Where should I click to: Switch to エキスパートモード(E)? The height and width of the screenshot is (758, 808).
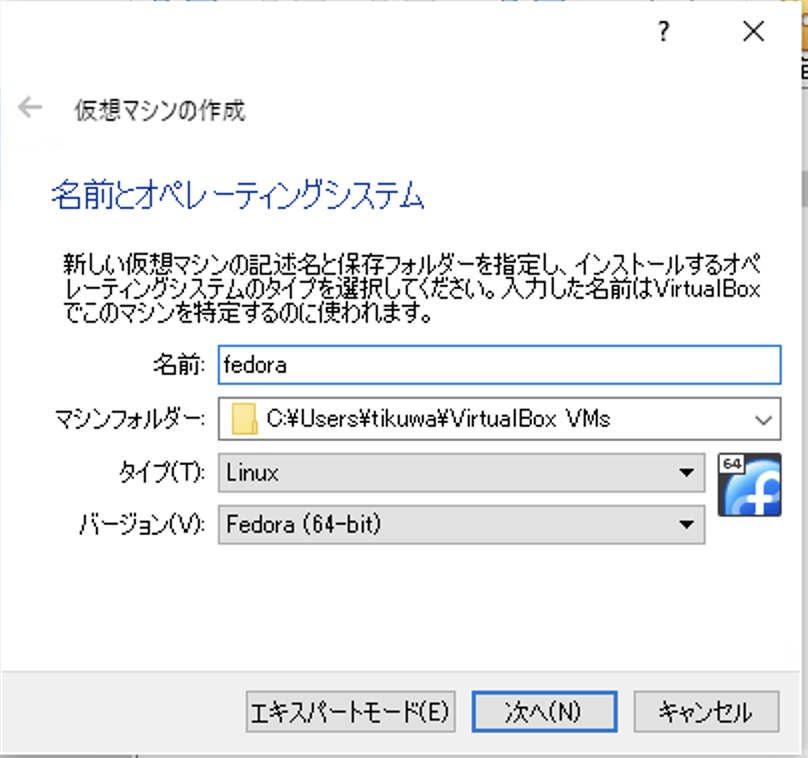coord(350,712)
